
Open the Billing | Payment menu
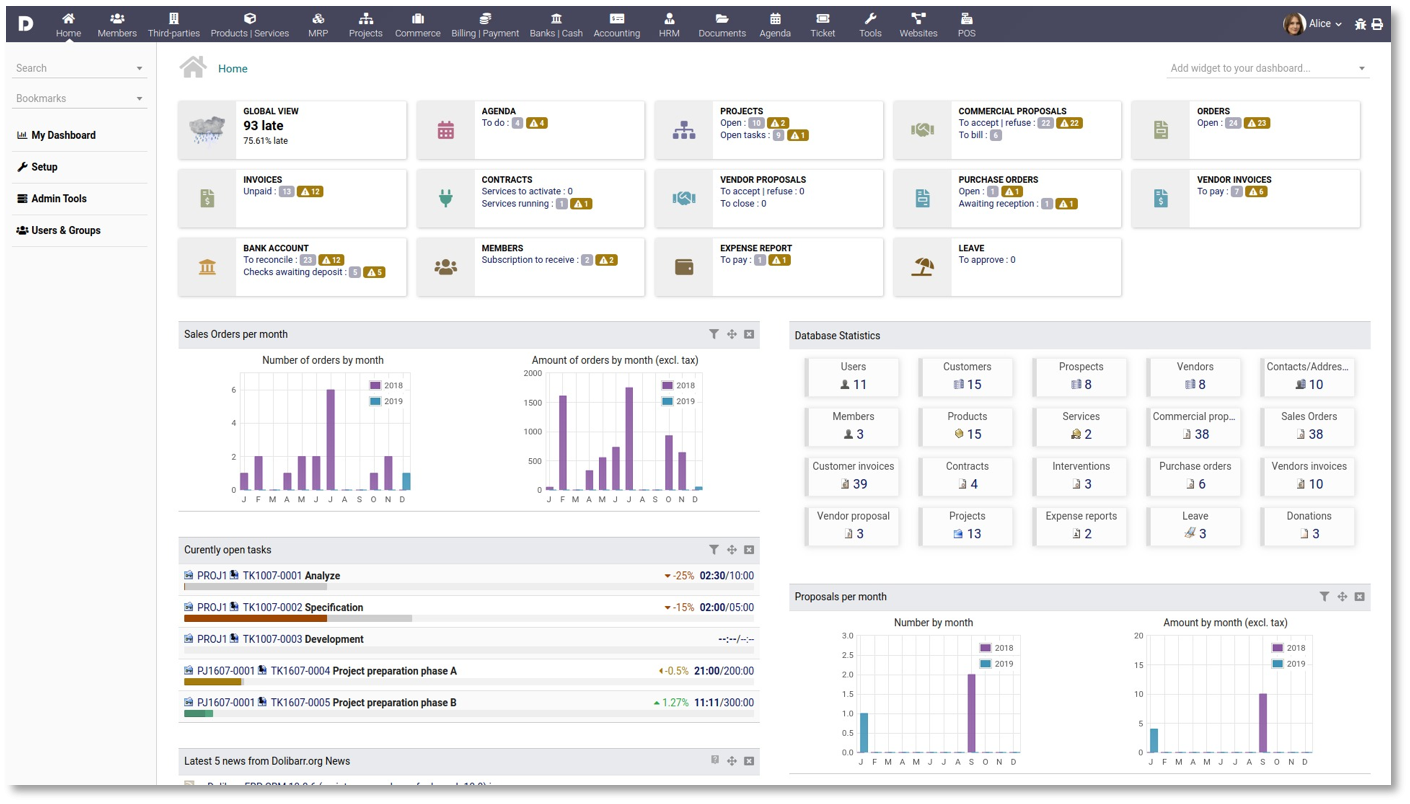pyautogui.click(x=485, y=25)
